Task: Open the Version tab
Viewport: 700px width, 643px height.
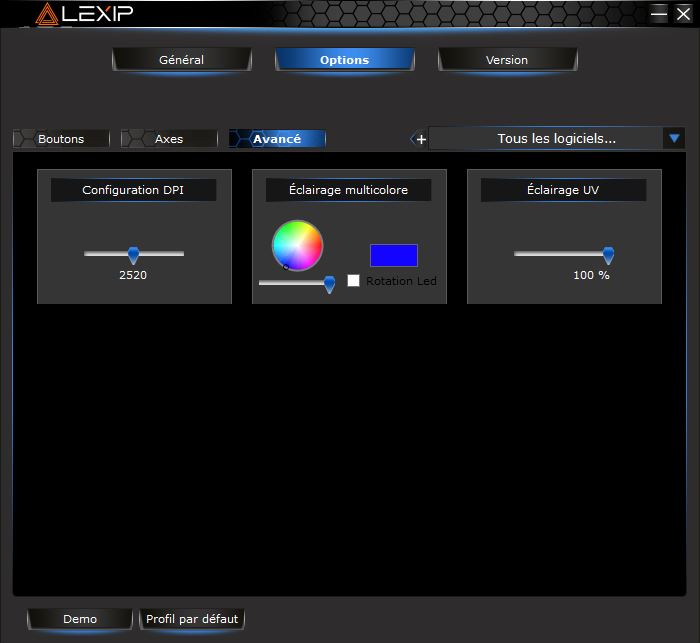Action: pyautogui.click(x=507, y=60)
